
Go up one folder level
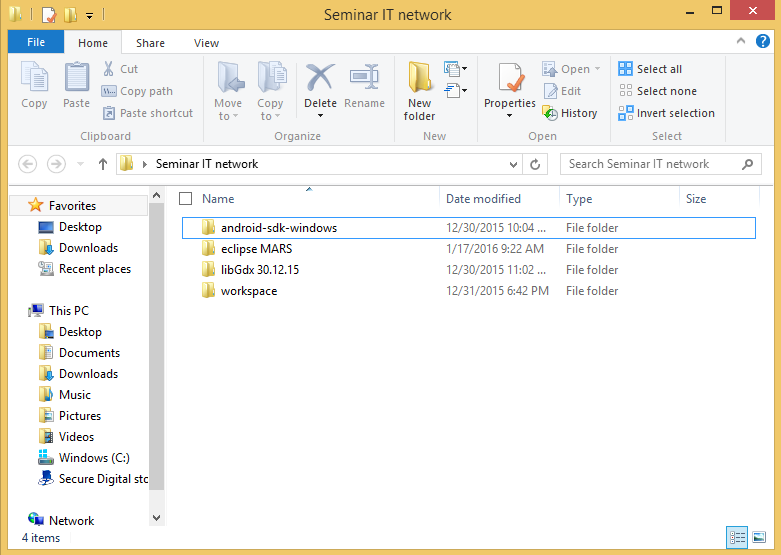pos(103,164)
